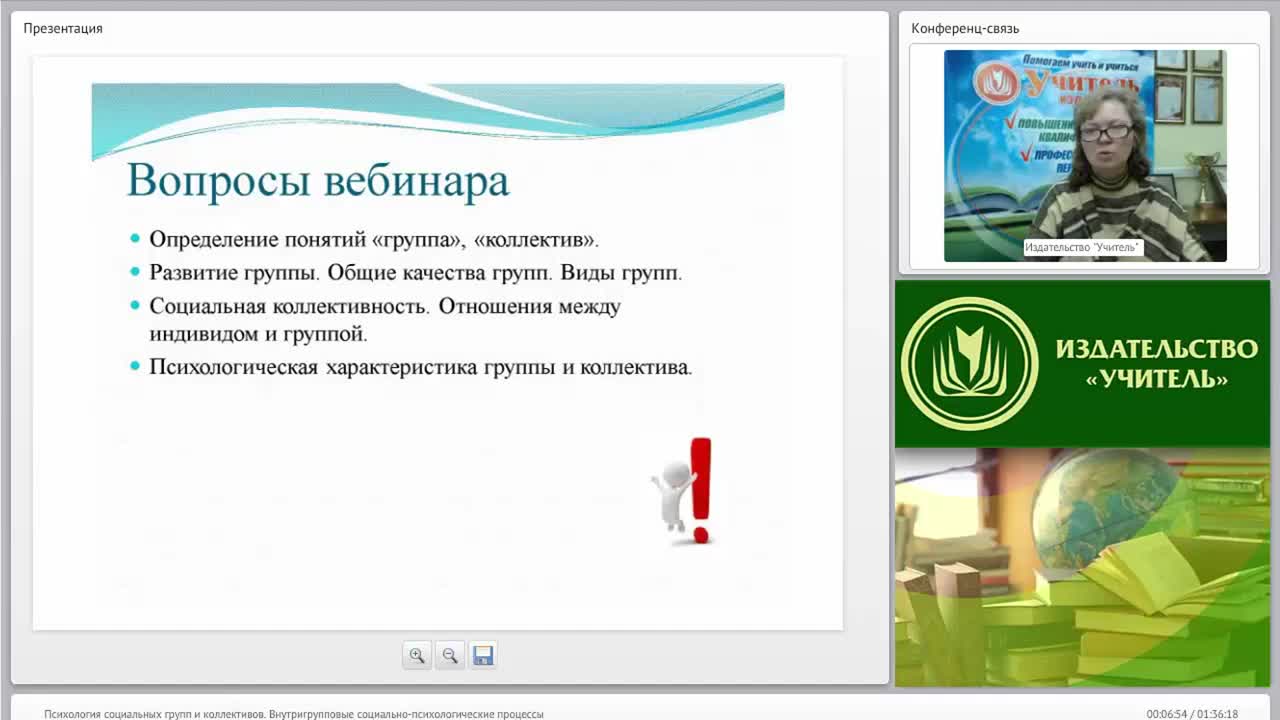Select the bullet Определение понятий «группа», «коллектив»
This screenshot has height=720, width=1280.
point(373,240)
